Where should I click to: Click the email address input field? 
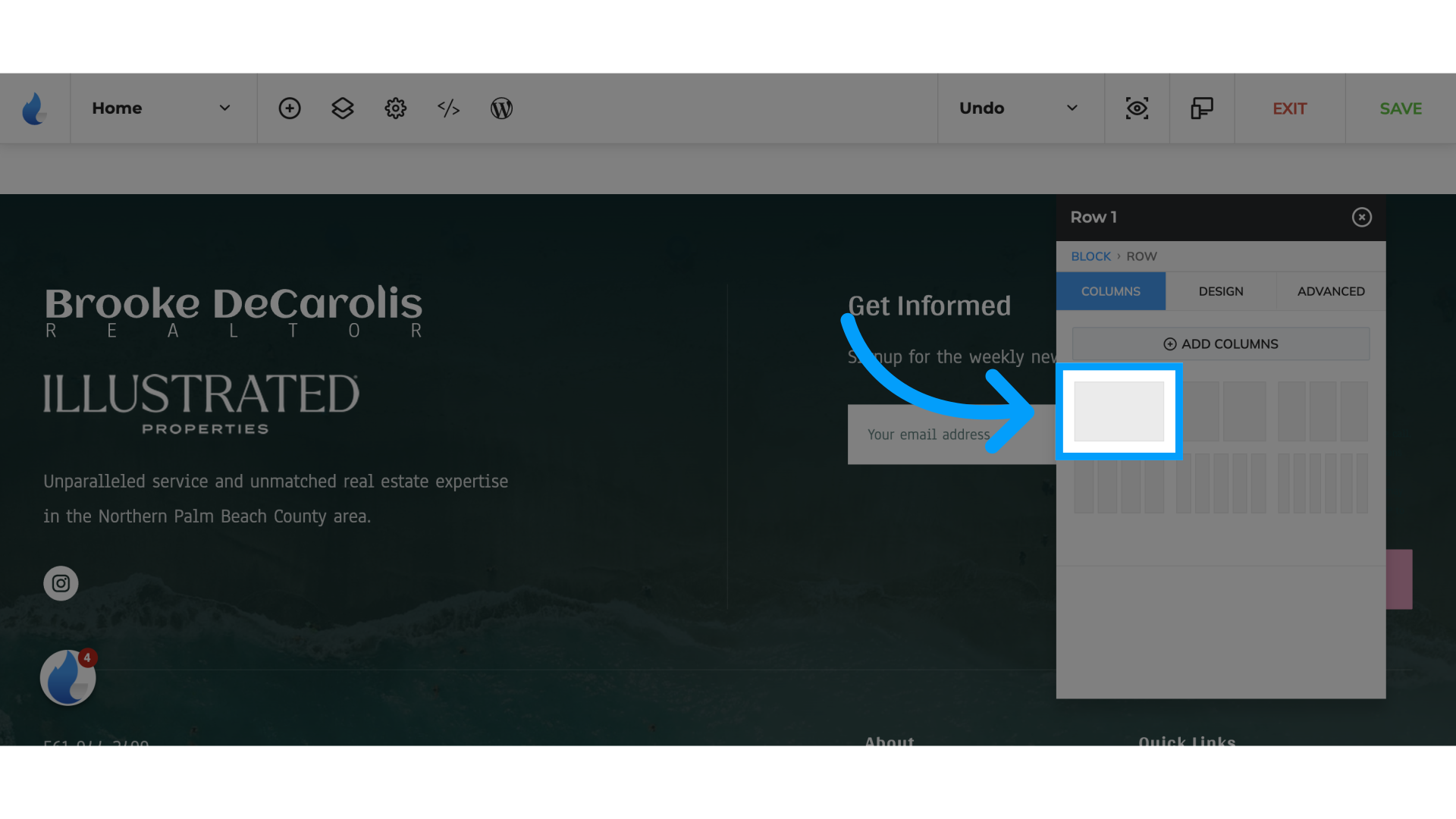[x=952, y=435]
